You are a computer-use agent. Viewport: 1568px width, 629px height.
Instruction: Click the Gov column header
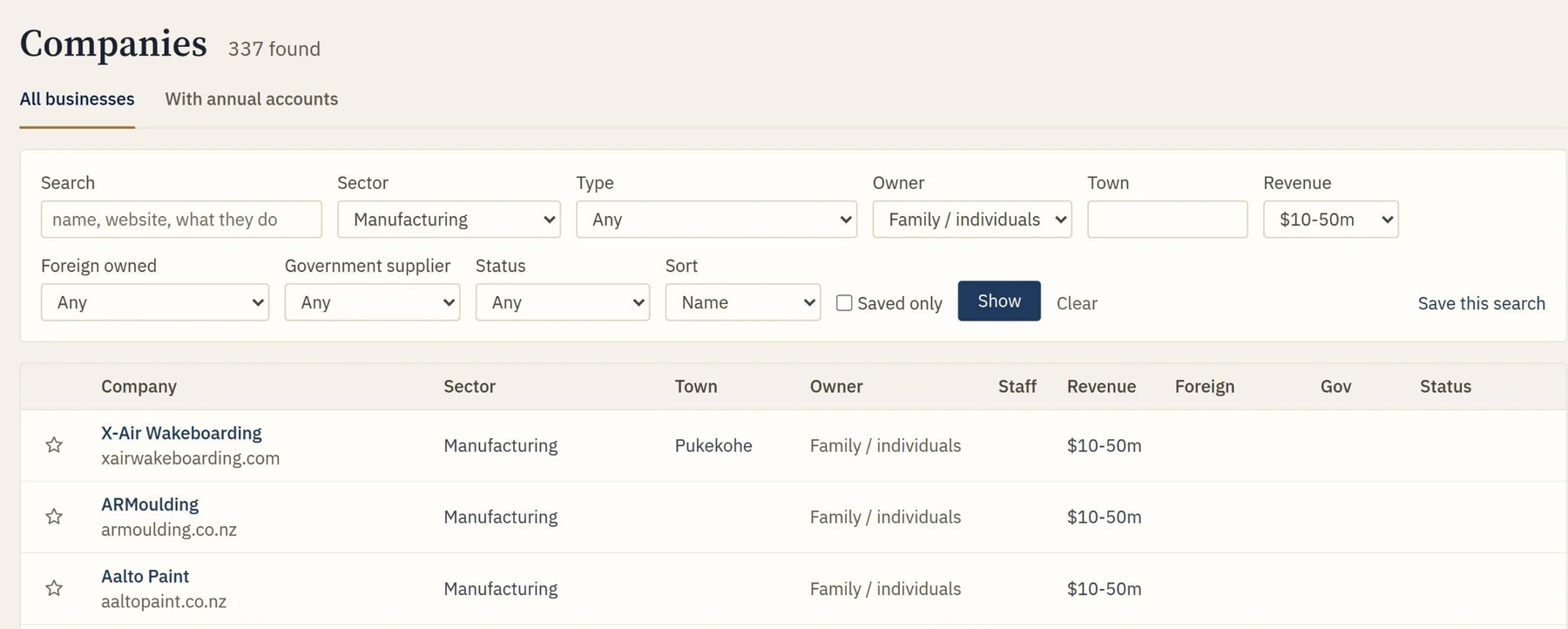click(x=1335, y=387)
